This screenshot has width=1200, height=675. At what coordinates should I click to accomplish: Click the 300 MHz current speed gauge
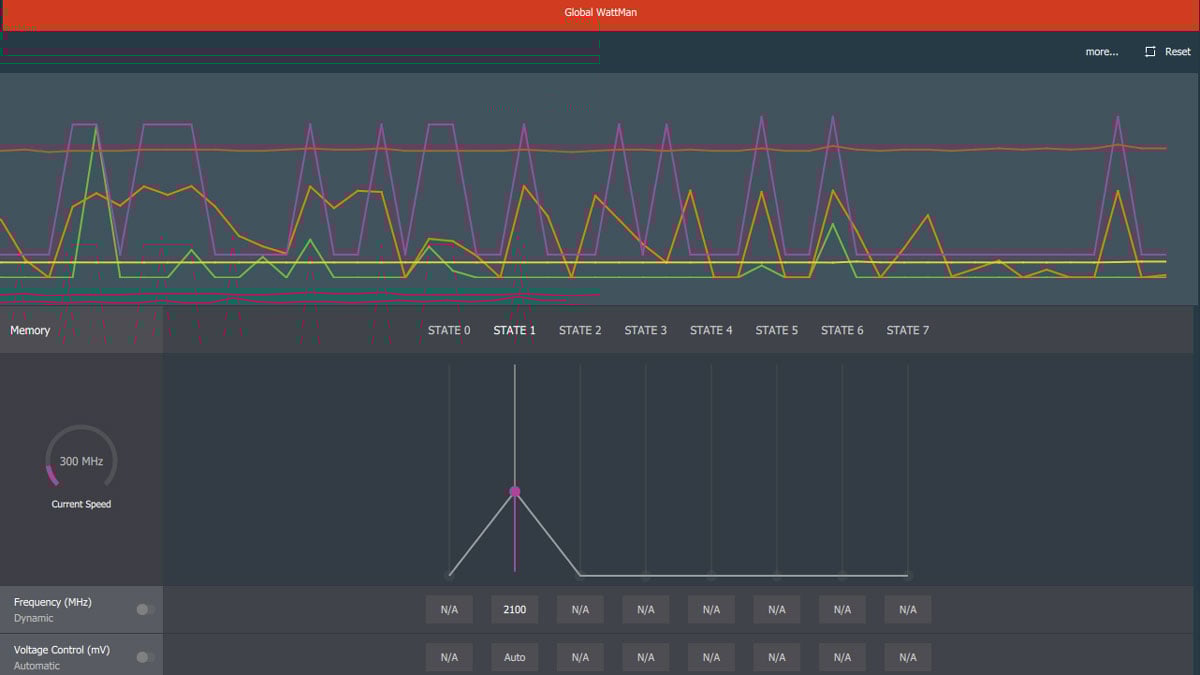81,461
